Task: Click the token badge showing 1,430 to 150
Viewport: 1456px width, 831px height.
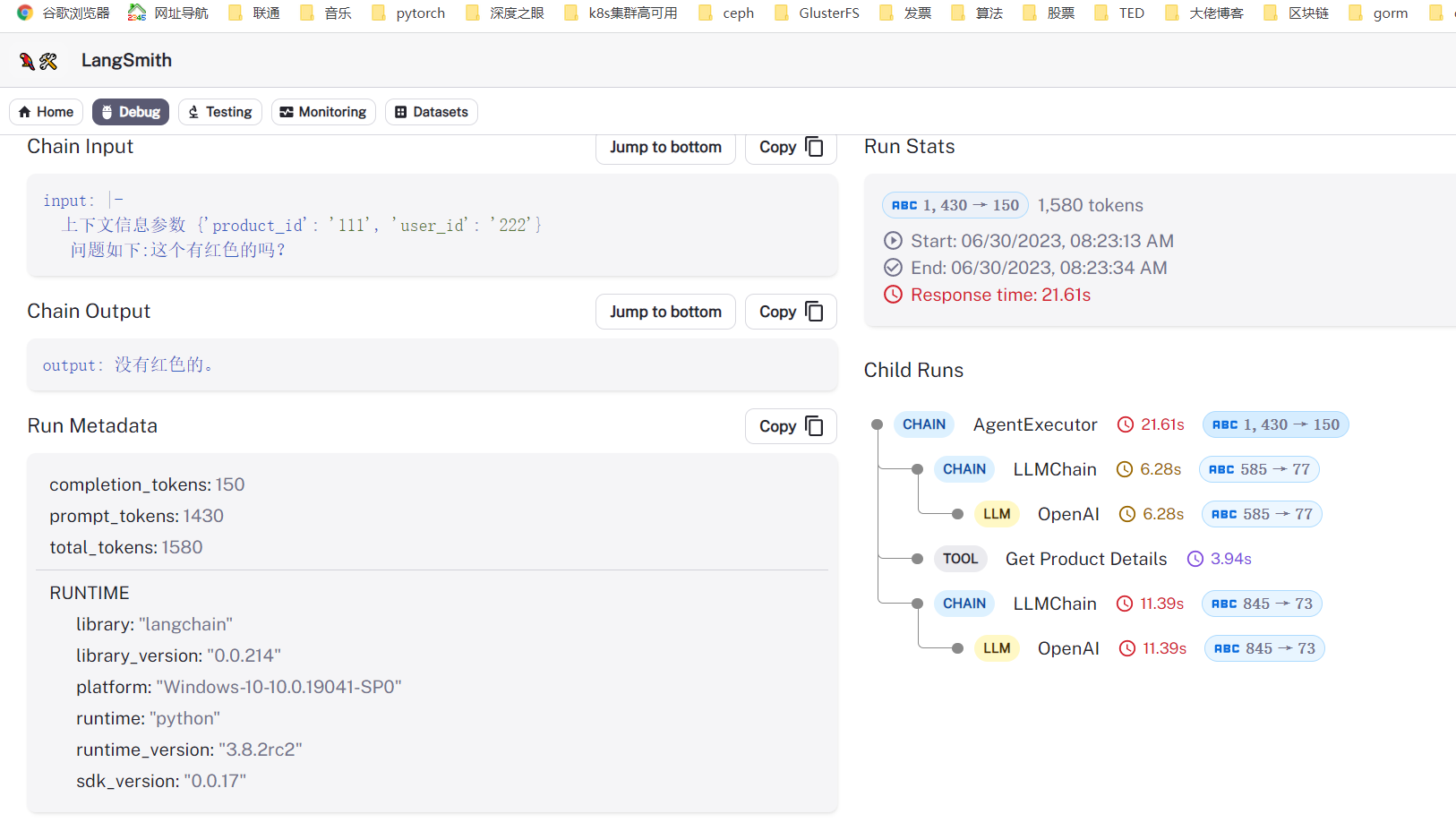Action: [955, 204]
